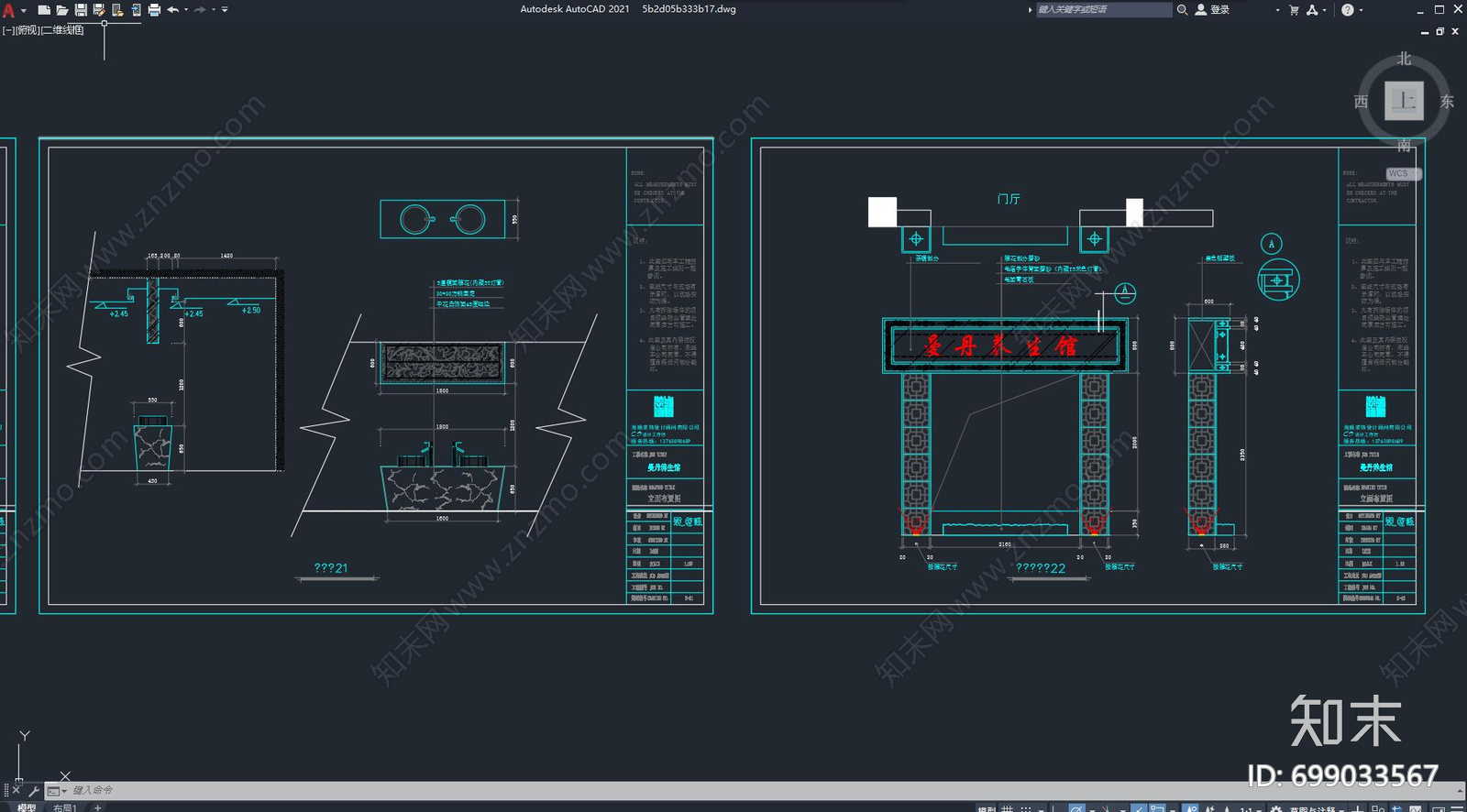Rotate view to 北 on ViewCube compass

pyautogui.click(x=1404, y=59)
